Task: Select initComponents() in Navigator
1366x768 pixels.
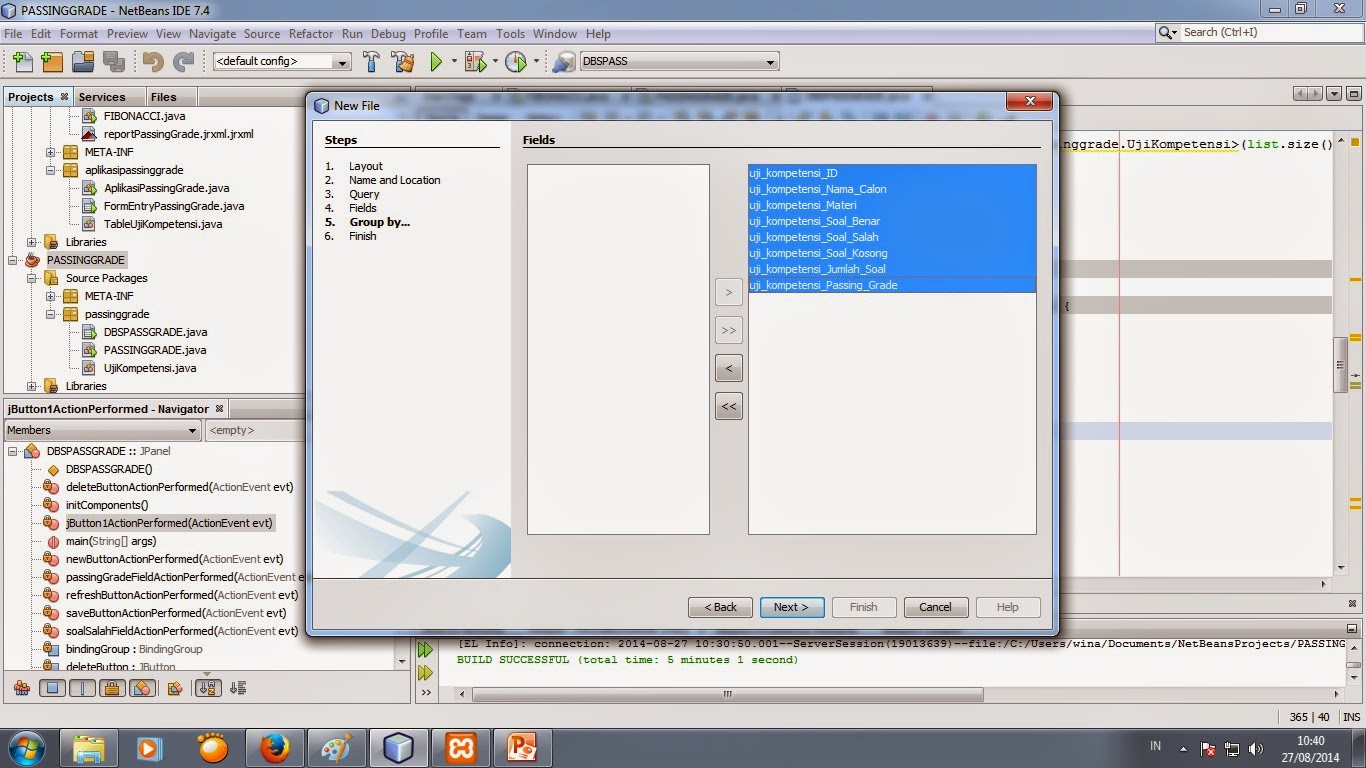Action: (x=106, y=505)
